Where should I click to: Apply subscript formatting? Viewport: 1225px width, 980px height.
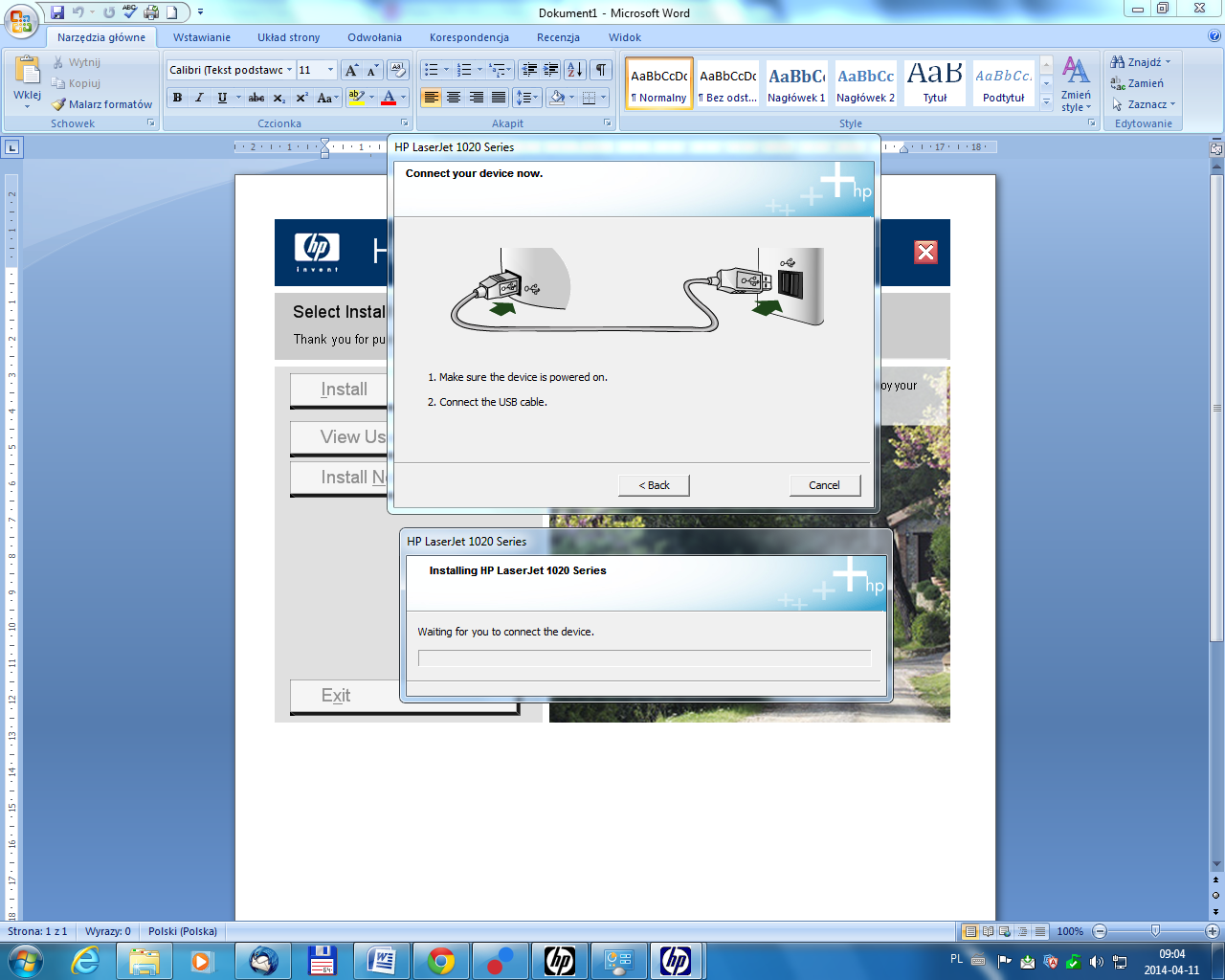tap(278, 98)
